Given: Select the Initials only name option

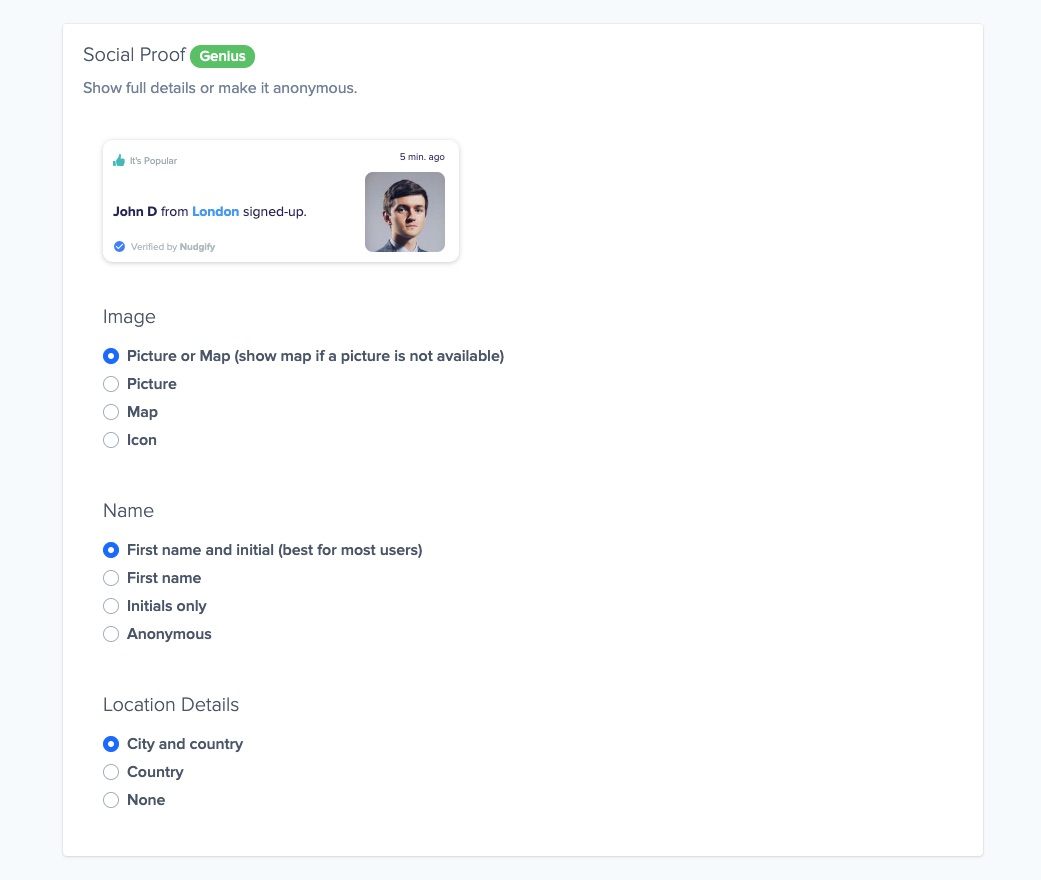Looking at the screenshot, I should point(111,606).
